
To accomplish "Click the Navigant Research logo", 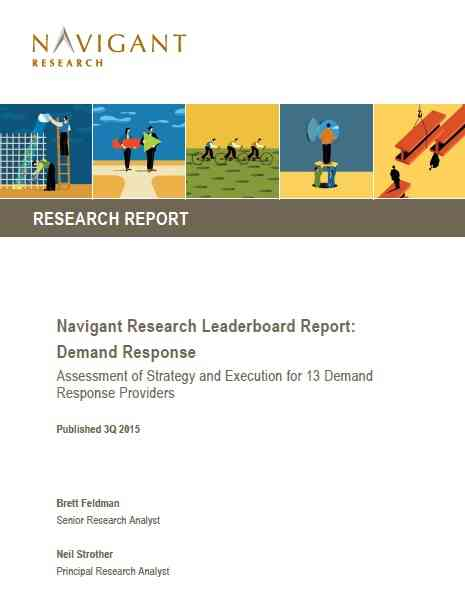I will coord(109,47).
